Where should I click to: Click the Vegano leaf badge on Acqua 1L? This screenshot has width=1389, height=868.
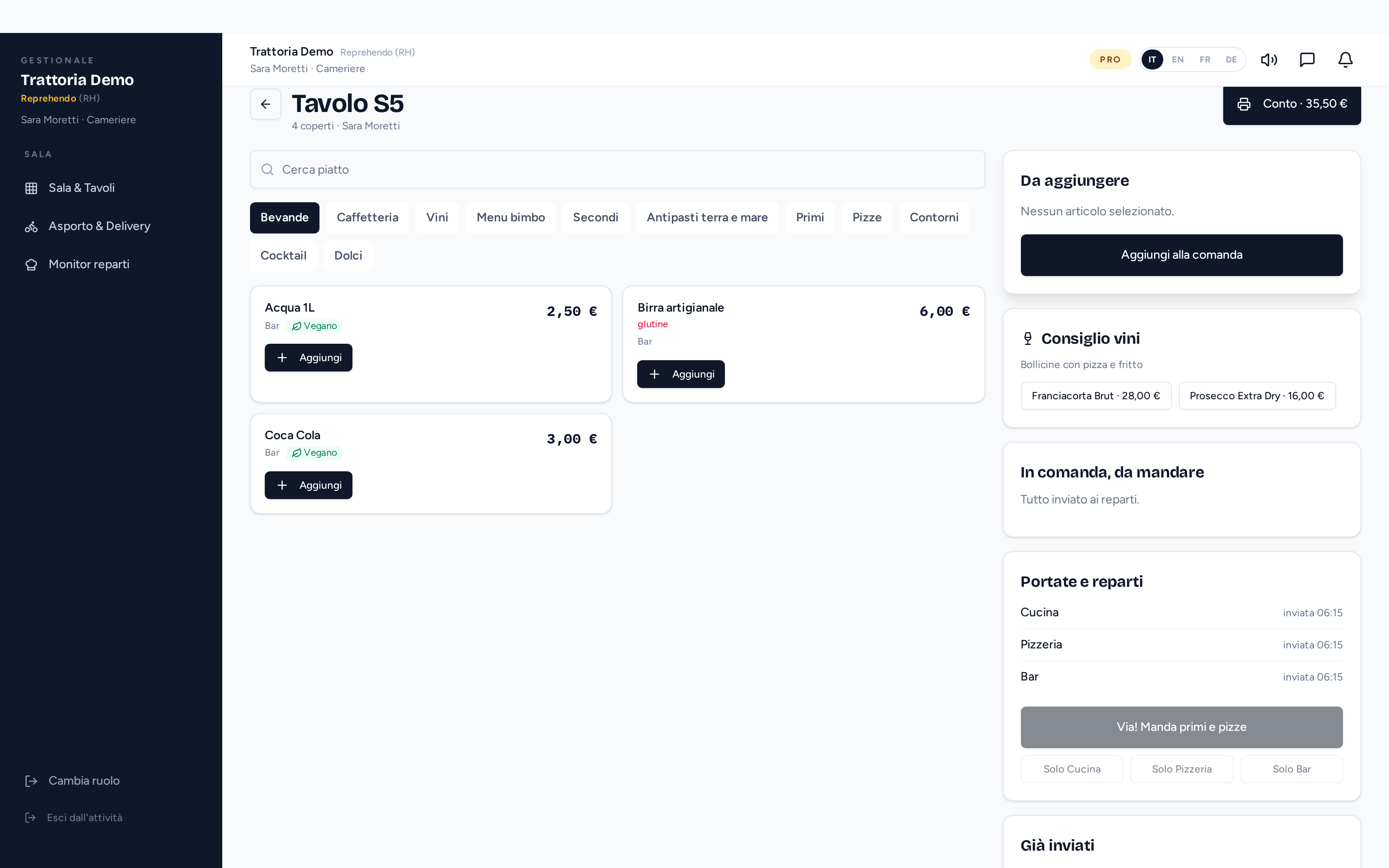coord(314,326)
